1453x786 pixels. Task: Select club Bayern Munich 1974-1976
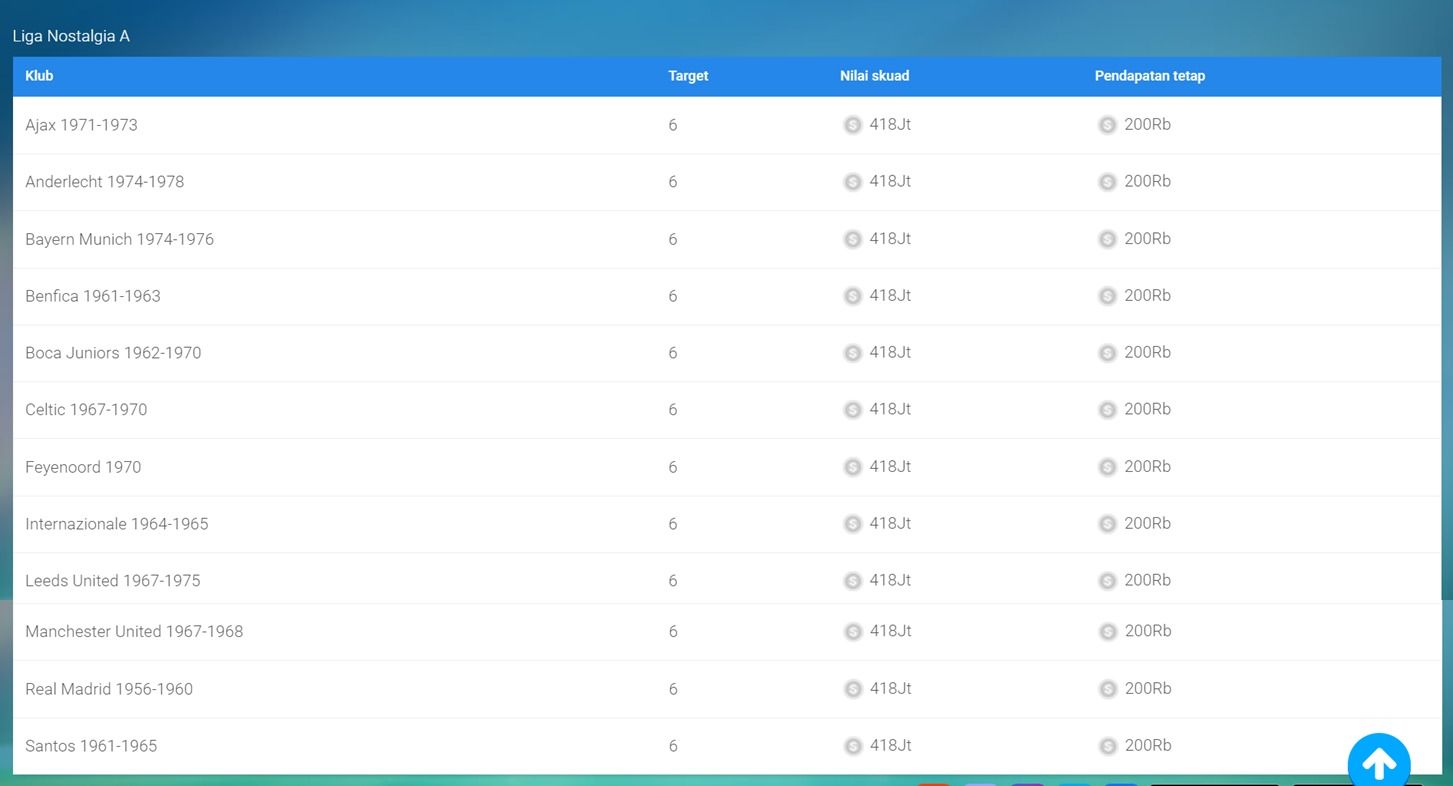click(x=119, y=239)
